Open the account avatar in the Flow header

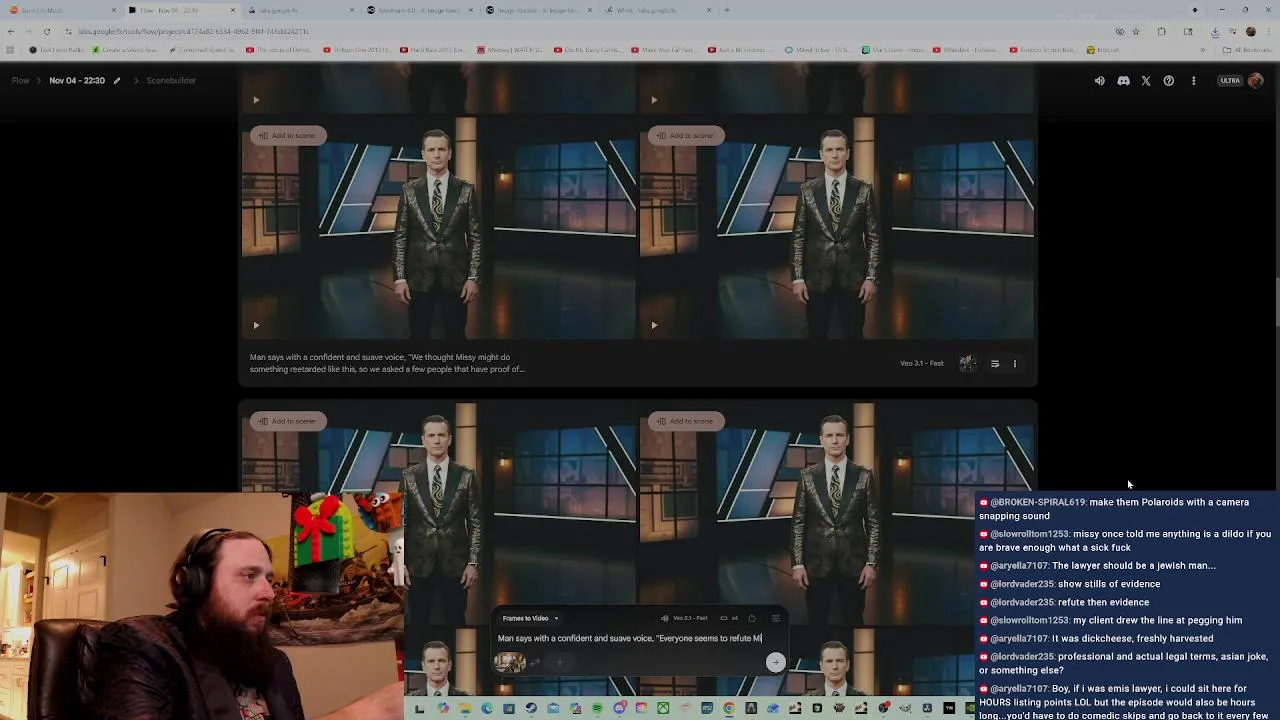click(1256, 81)
